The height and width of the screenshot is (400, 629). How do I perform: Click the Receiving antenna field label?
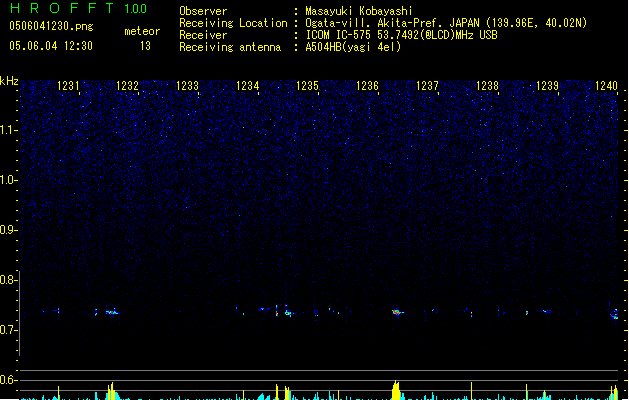pos(230,47)
